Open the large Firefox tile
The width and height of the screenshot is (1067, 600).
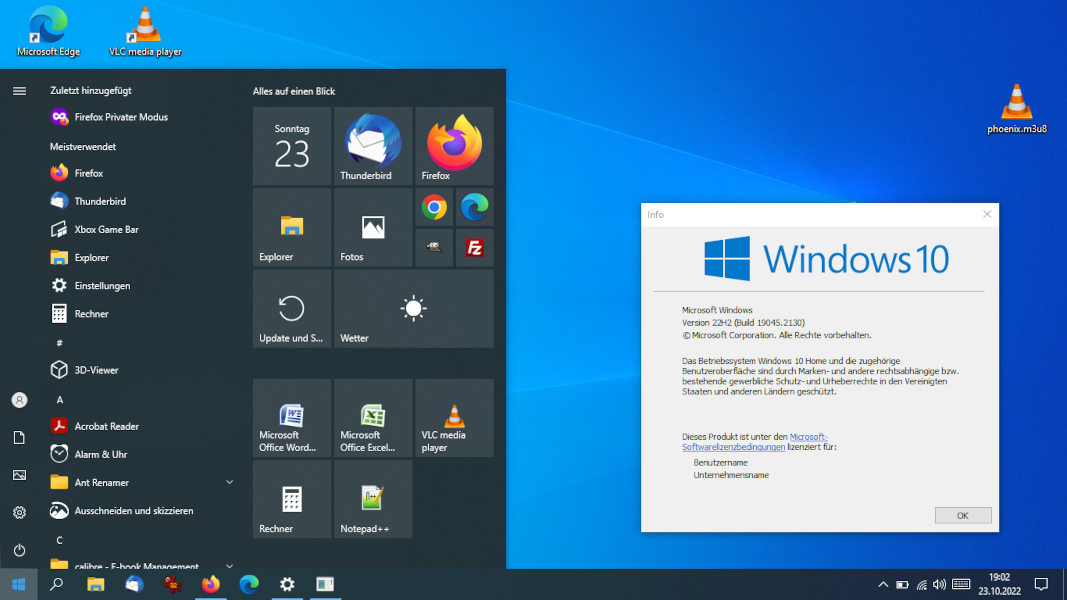tap(455, 146)
